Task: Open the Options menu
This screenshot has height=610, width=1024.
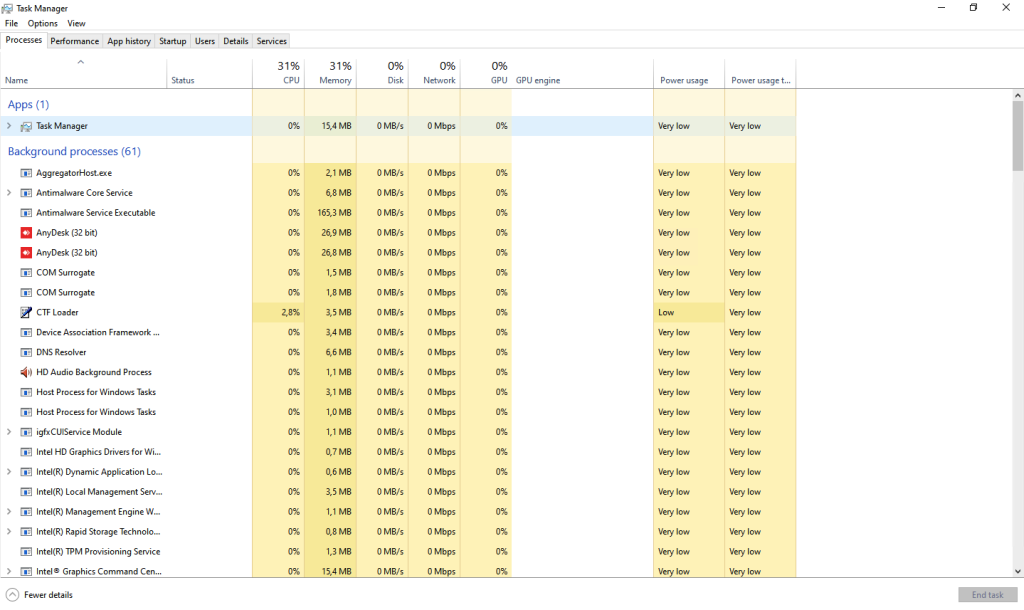Action: tap(42, 23)
